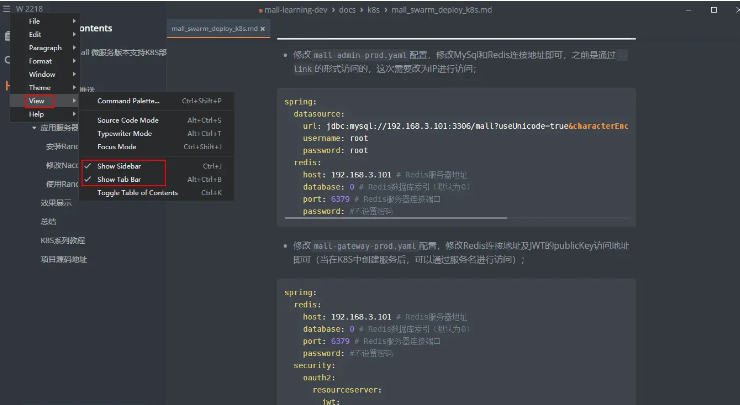Collapse the 应用服务器 outline section

pos(34,128)
